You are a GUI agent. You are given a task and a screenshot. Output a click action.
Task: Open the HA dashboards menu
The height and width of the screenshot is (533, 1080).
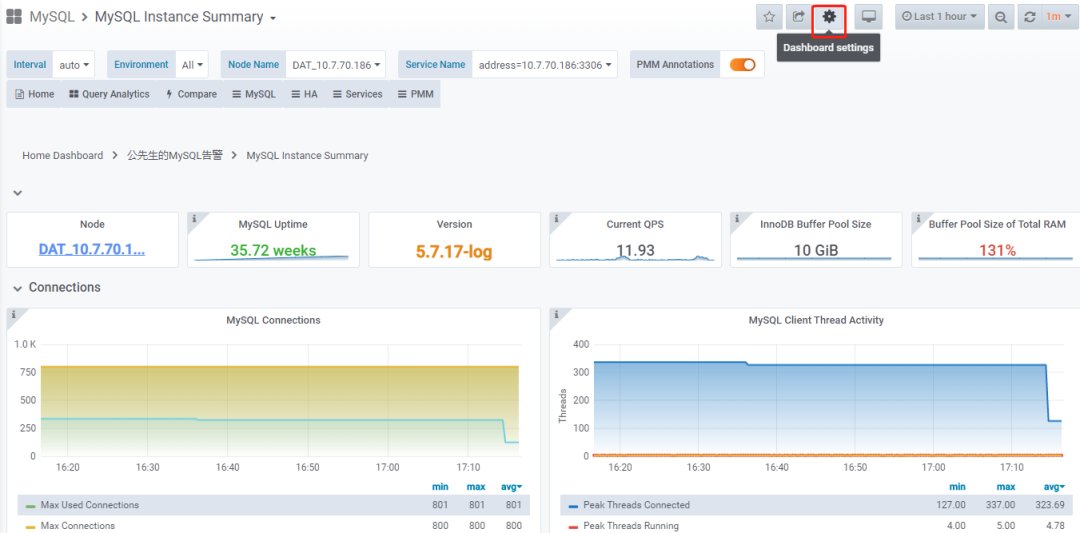coord(304,94)
